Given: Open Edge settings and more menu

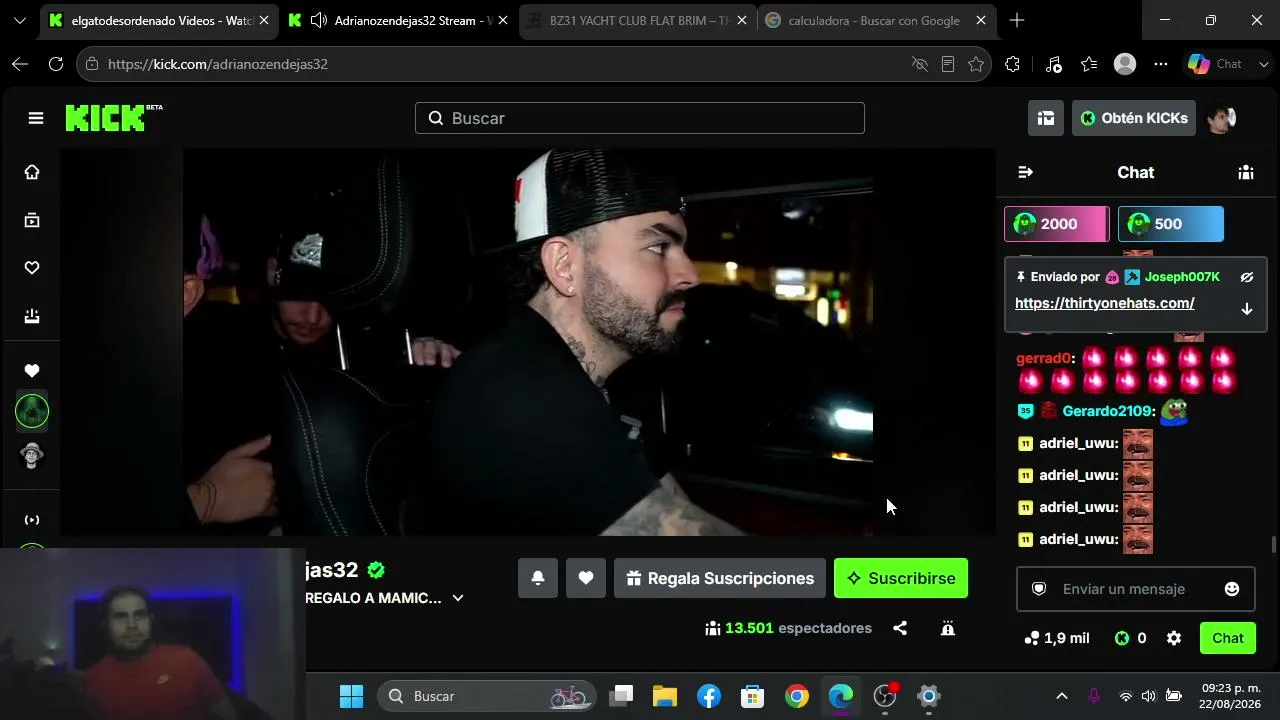Looking at the screenshot, I should 1161,64.
